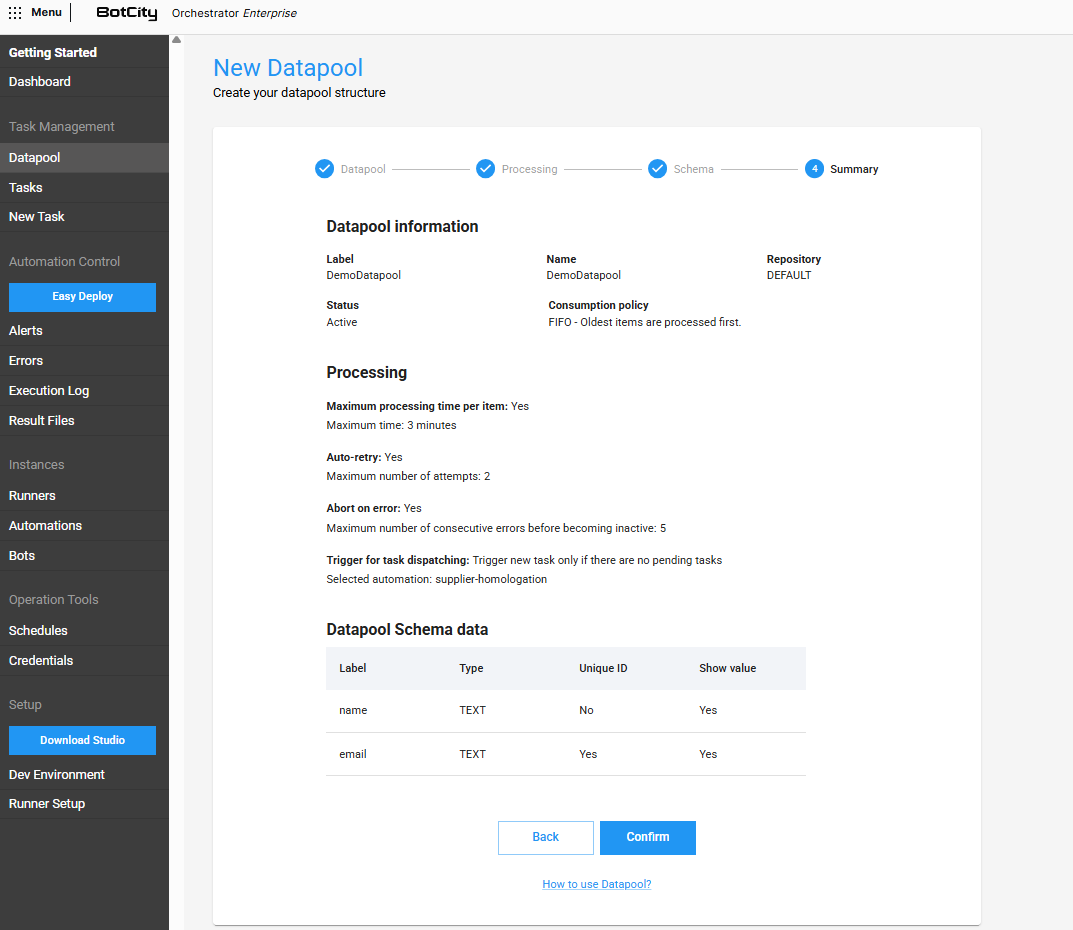Navigate to Runners in sidebar
Viewport: 1073px width, 930px height.
(x=32, y=496)
